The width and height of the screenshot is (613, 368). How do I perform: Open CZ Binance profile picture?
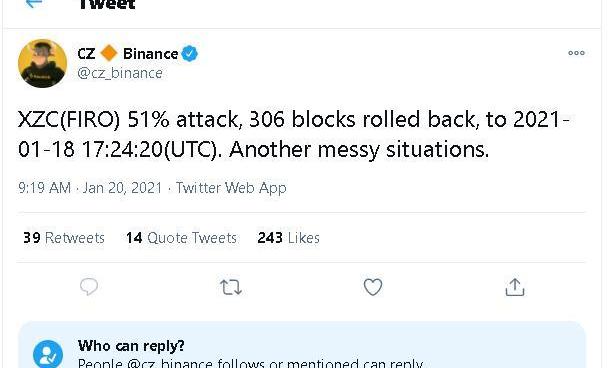click(x=42, y=63)
